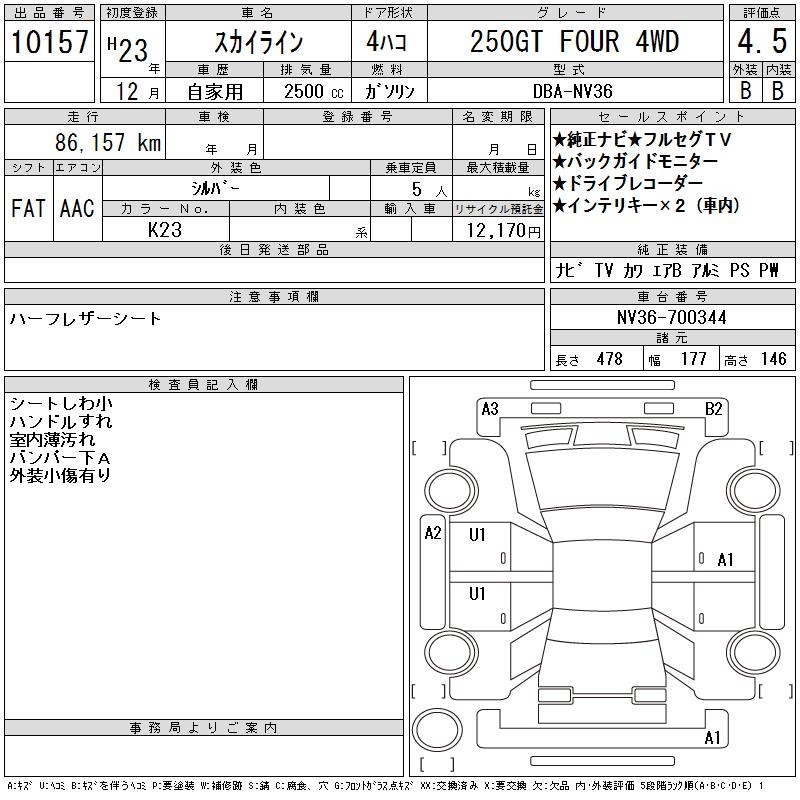Click the sales point ドライブレコーダー
This screenshot has width=800, height=800.
click(x=628, y=183)
